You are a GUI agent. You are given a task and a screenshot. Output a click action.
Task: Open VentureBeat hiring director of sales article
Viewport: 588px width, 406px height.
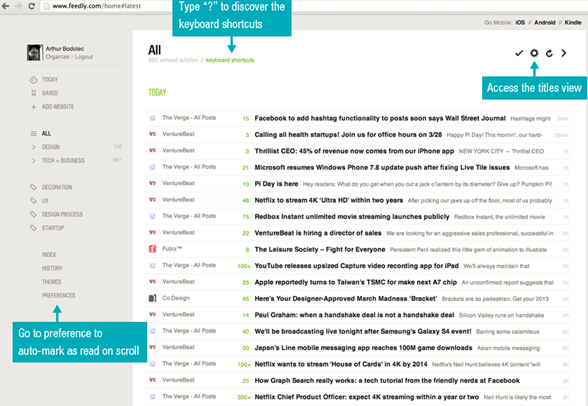318,233
